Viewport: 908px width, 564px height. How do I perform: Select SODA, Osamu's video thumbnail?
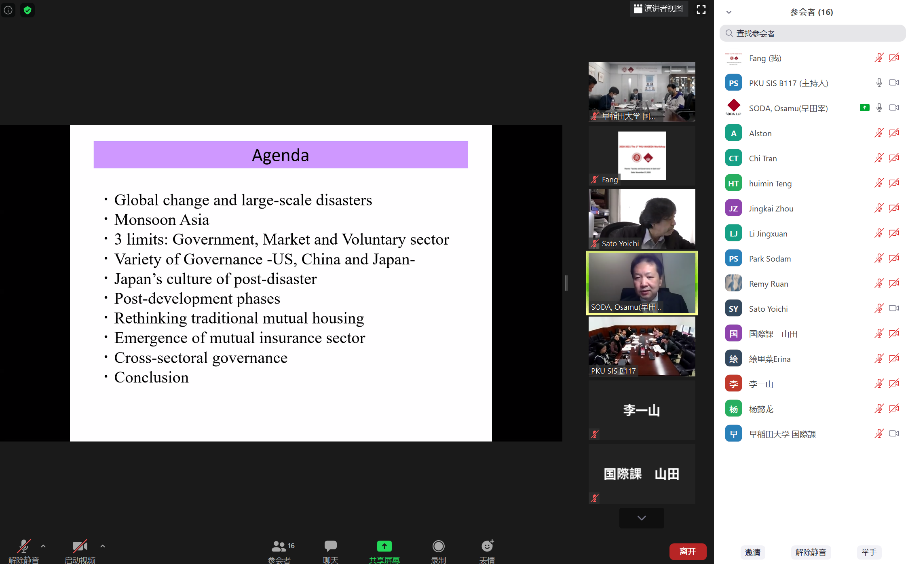tap(641, 283)
